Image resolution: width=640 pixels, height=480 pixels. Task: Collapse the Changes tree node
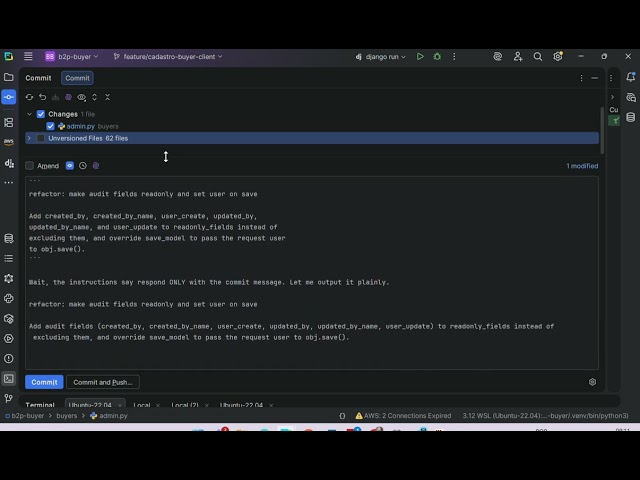29,114
